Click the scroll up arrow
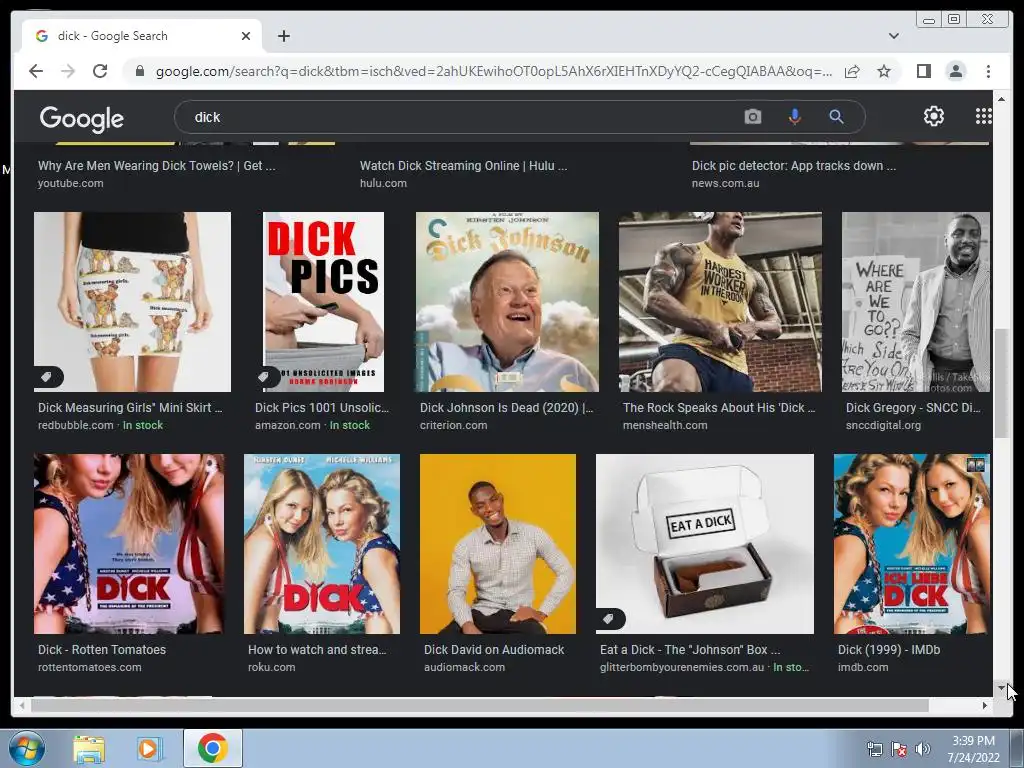This screenshot has width=1024, height=768. (1001, 99)
